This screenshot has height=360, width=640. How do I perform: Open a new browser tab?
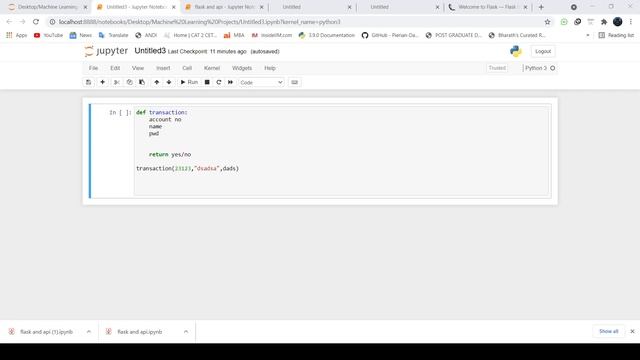click(x=541, y=7)
